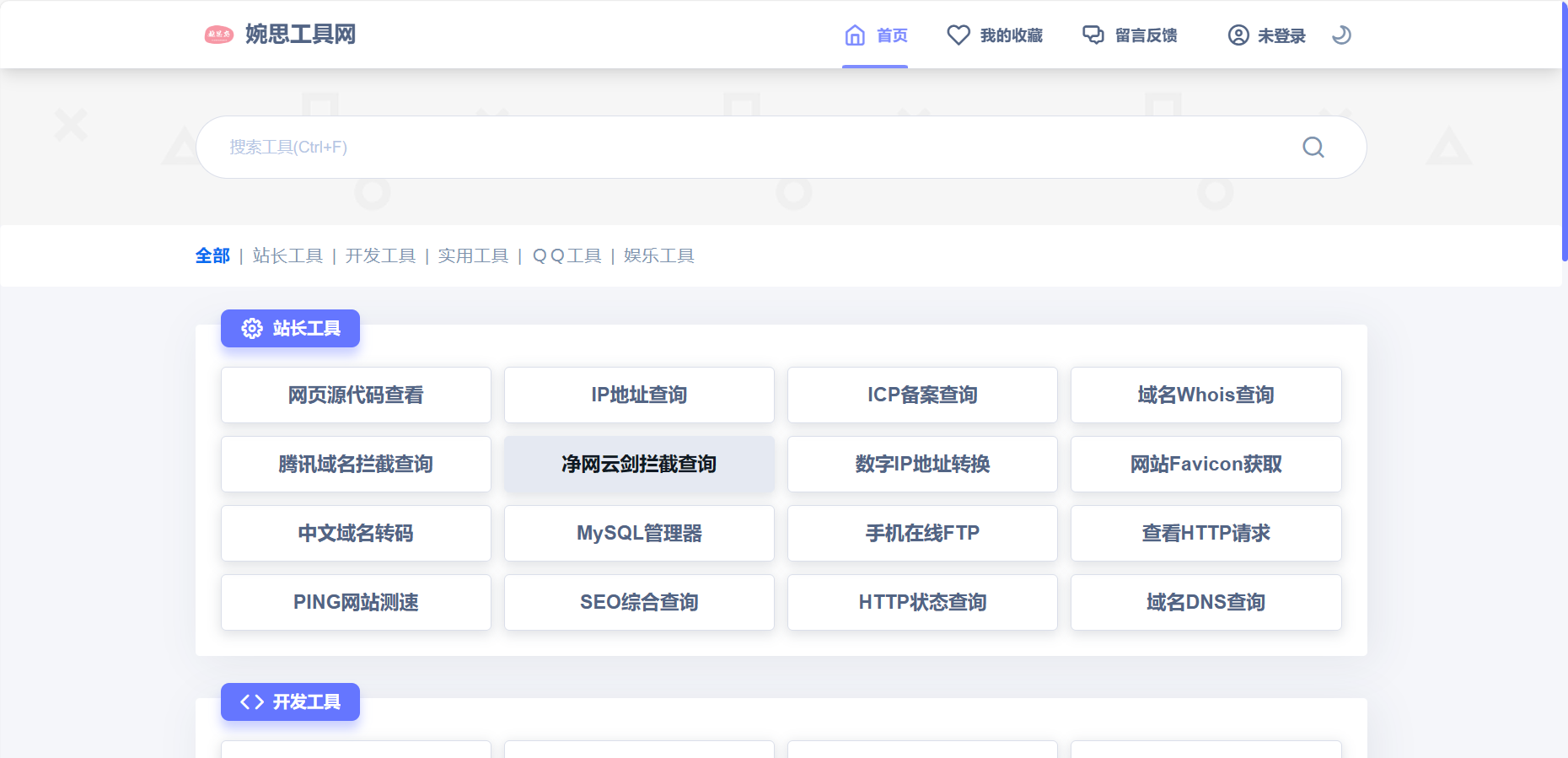
Task: Filter by 实用工具 category
Action: tap(473, 255)
